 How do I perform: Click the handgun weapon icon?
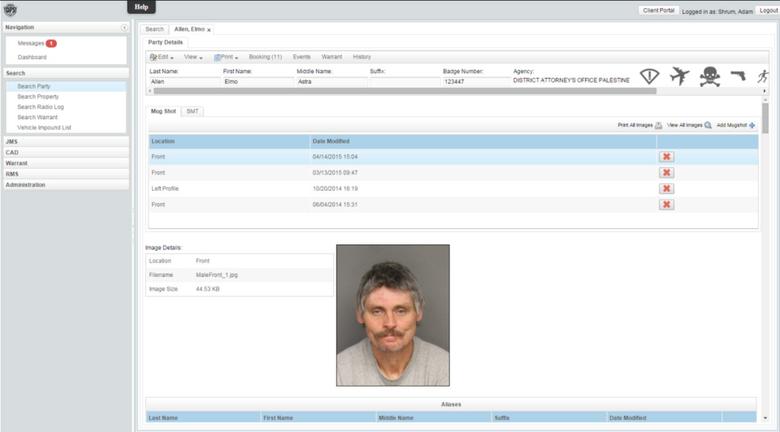pyautogui.click(x=738, y=76)
